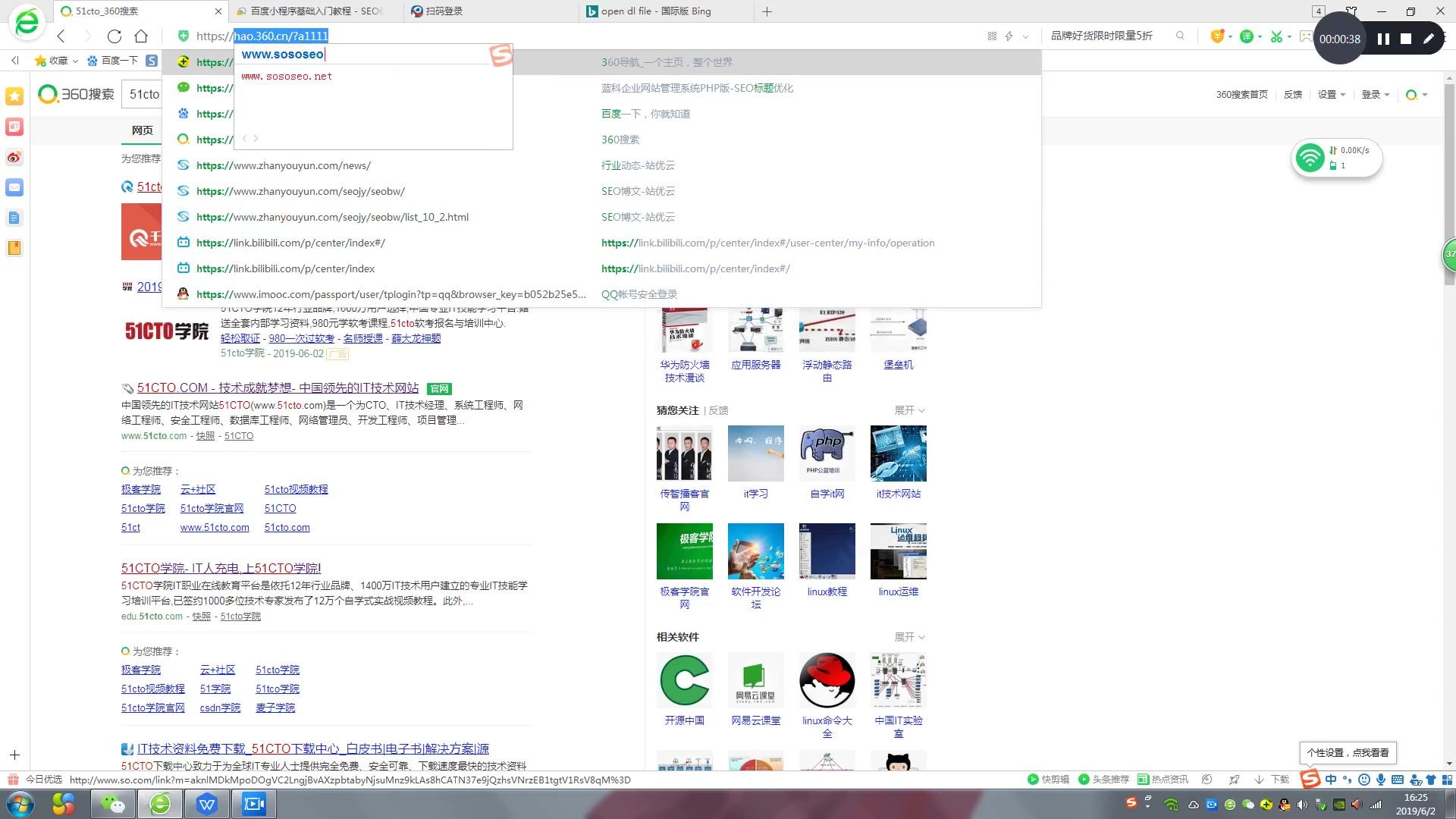The height and width of the screenshot is (819, 1456).
Task: Close the 51cto_360搜索 tab
Action: click(x=218, y=11)
